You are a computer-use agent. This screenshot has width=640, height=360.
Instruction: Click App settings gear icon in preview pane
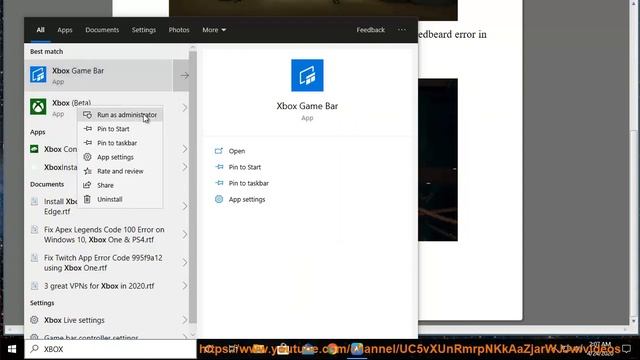point(219,199)
